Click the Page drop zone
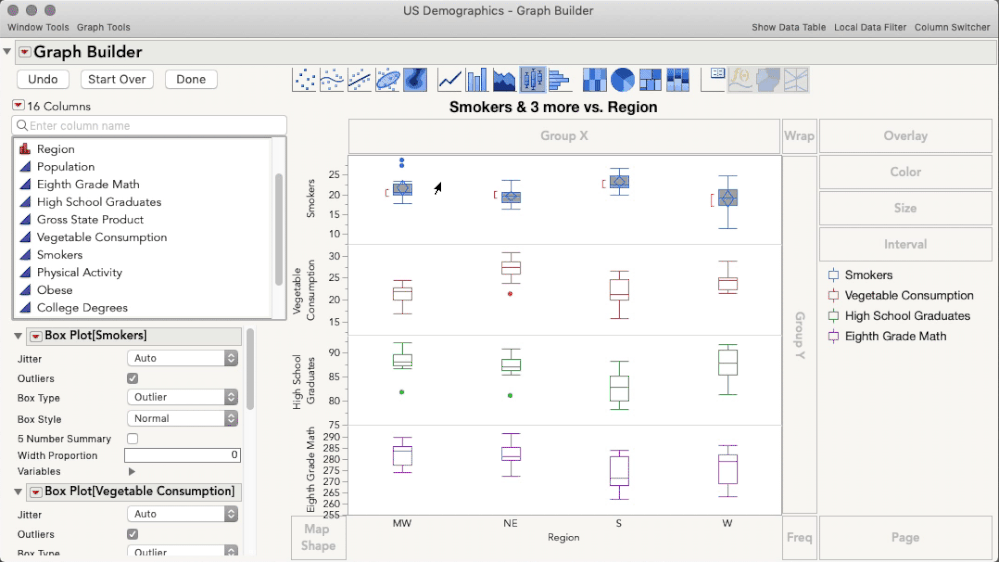 pyautogui.click(x=905, y=537)
